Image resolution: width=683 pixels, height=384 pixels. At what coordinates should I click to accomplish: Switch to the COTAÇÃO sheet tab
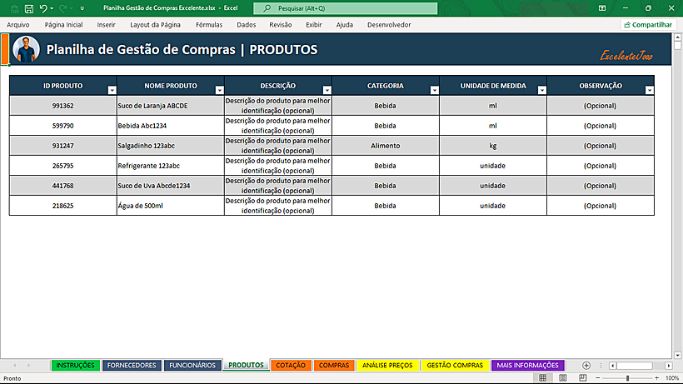[291, 365]
